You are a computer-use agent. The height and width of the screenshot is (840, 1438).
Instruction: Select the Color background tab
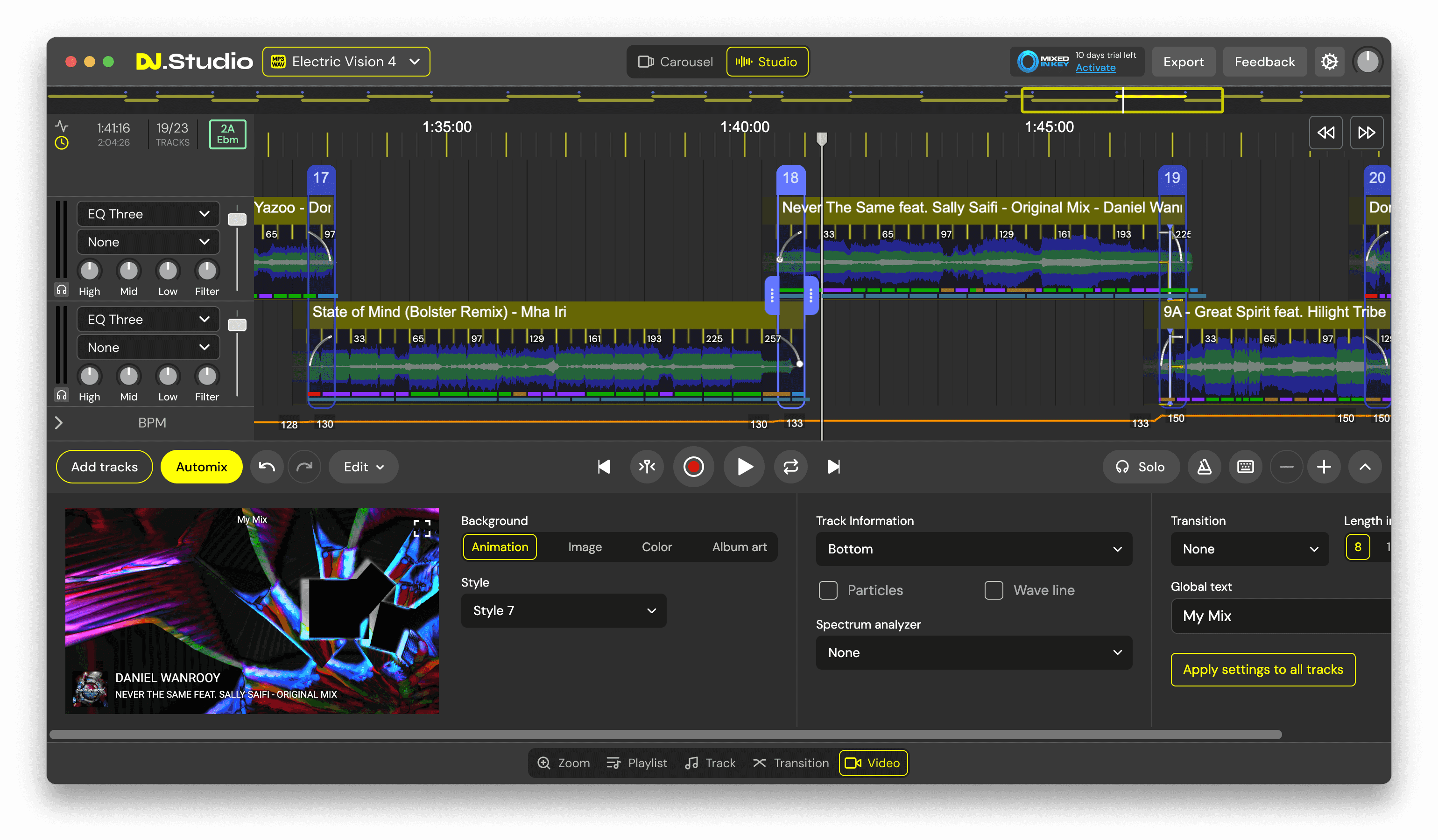click(657, 547)
